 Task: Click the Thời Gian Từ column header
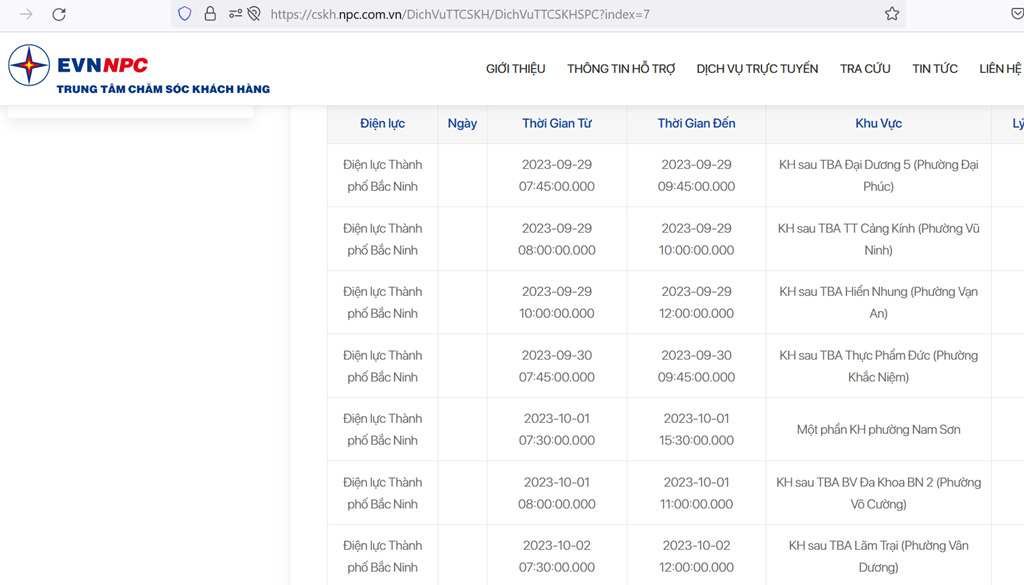click(557, 124)
